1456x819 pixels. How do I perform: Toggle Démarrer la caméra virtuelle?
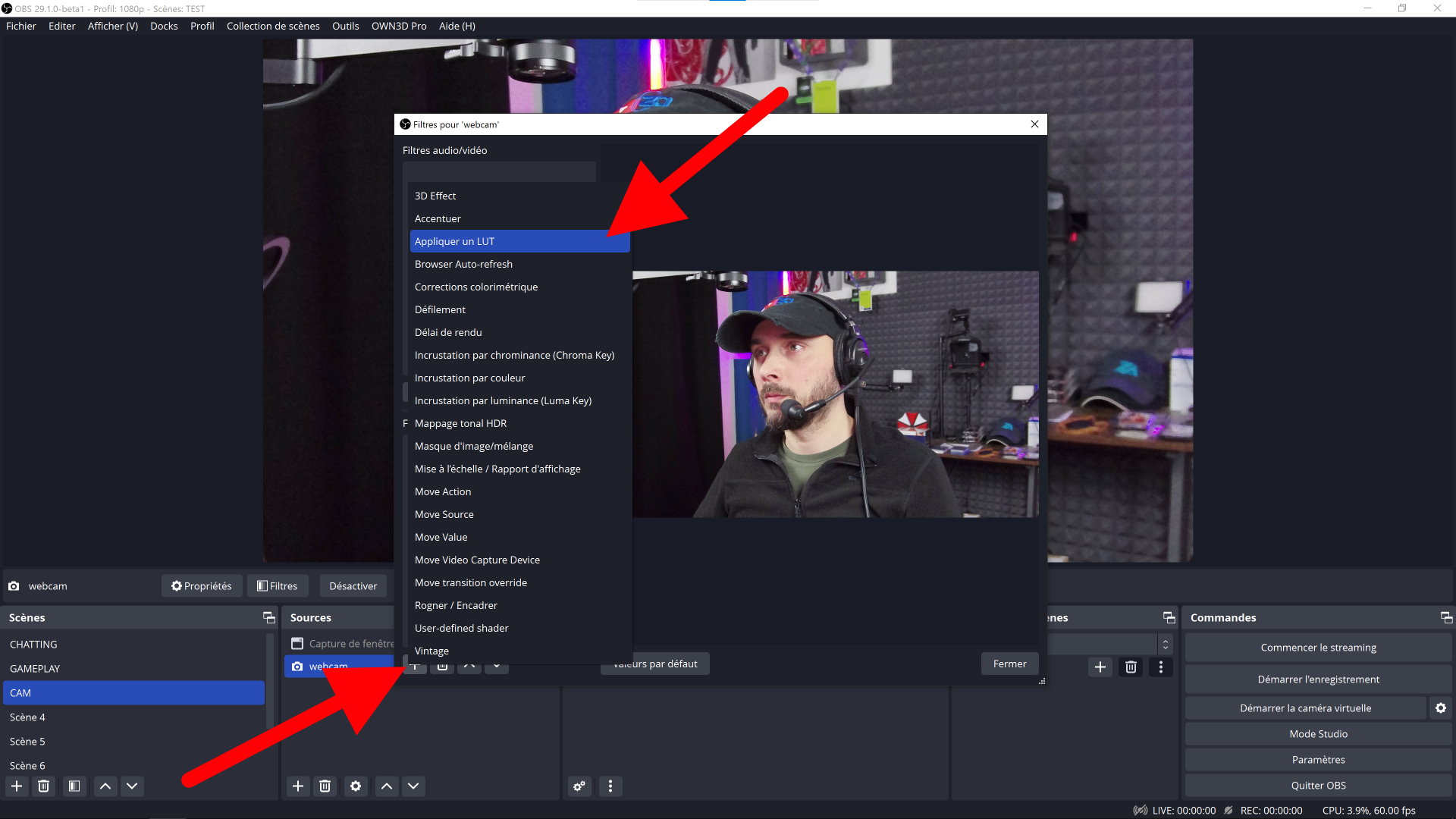[1305, 708]
